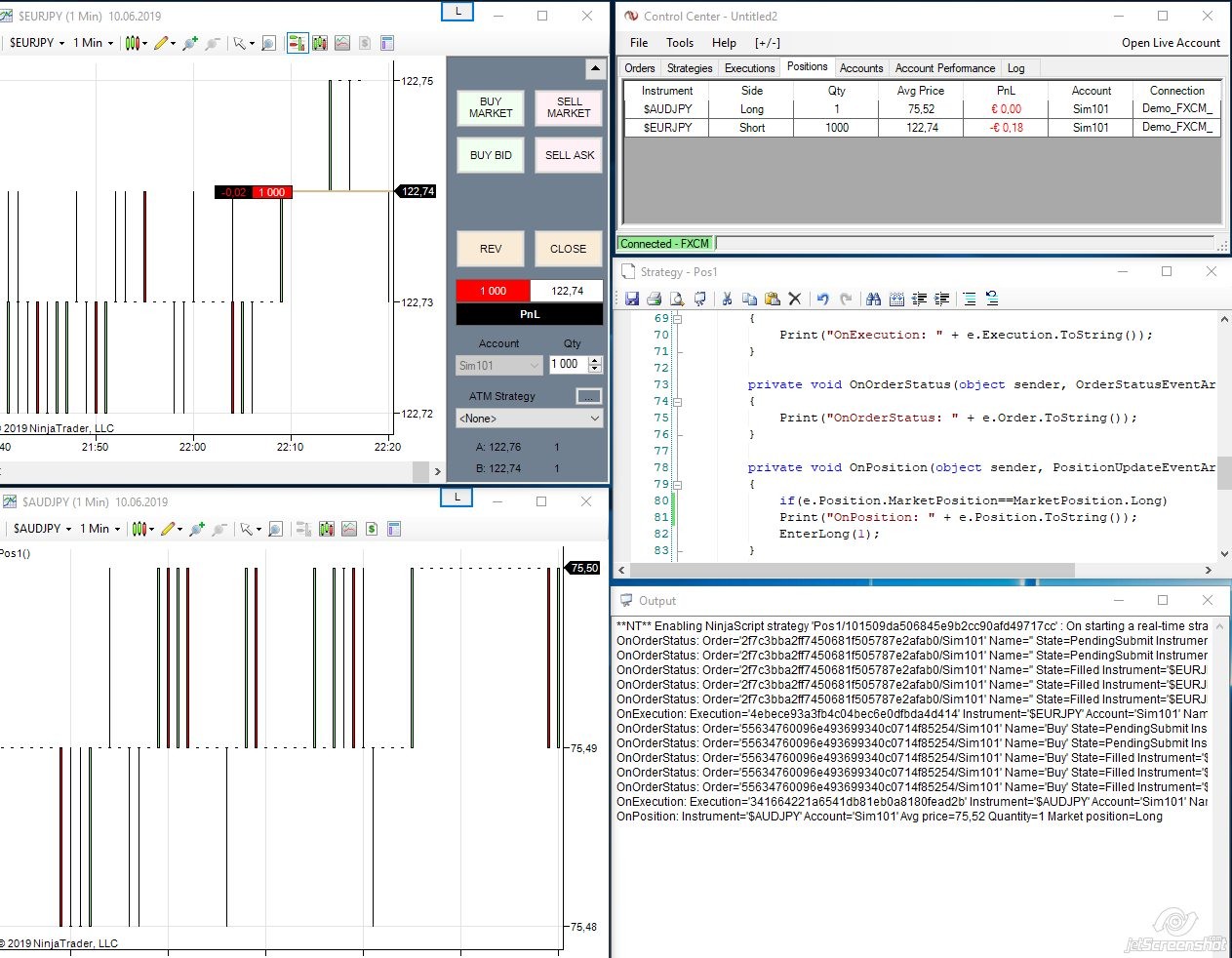This screenshot has height=958, width=1232.
Task: Click increase indent icon in Strategy editor
Action: 941,299
